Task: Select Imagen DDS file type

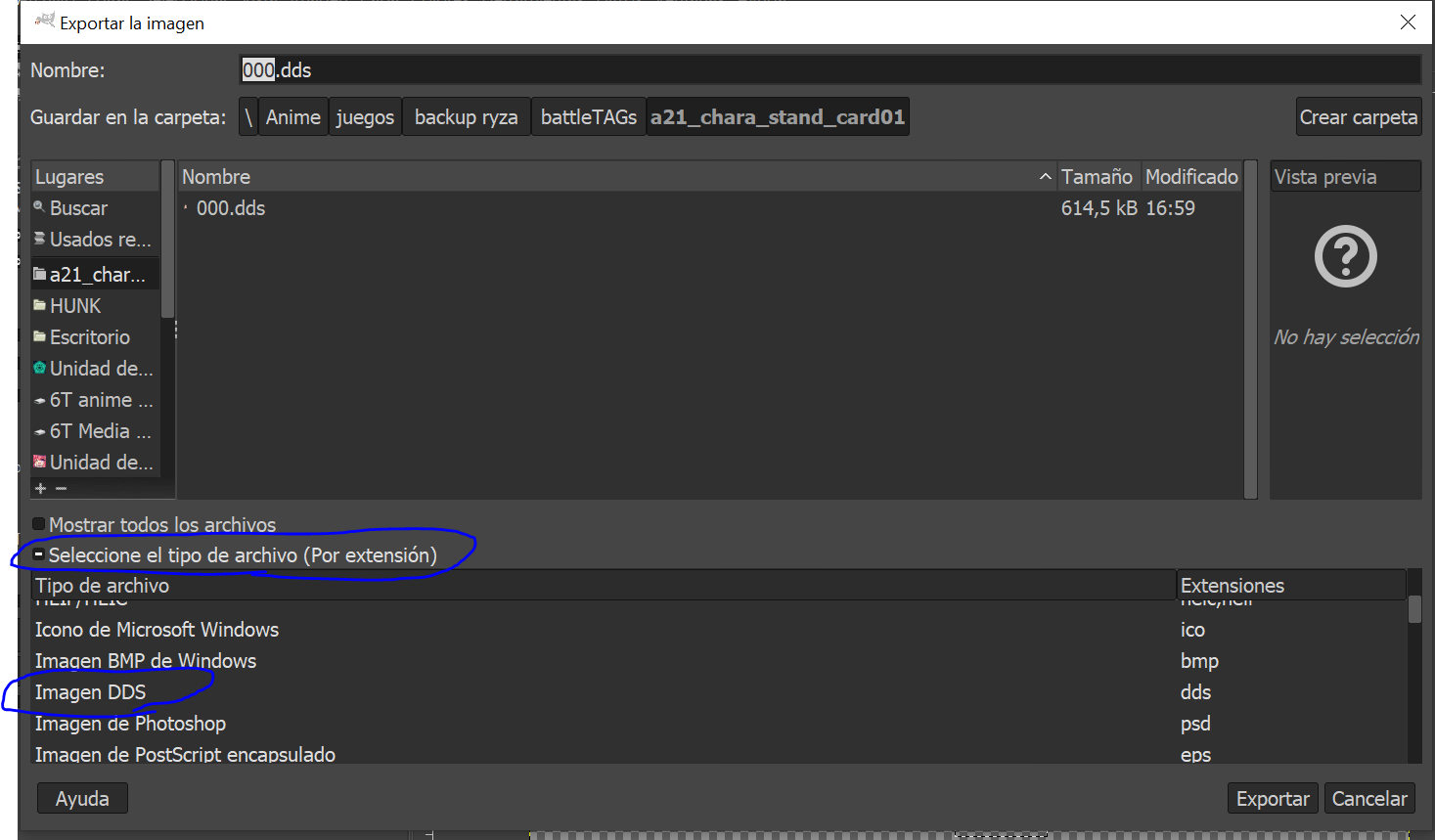Action: pos(90,692)
